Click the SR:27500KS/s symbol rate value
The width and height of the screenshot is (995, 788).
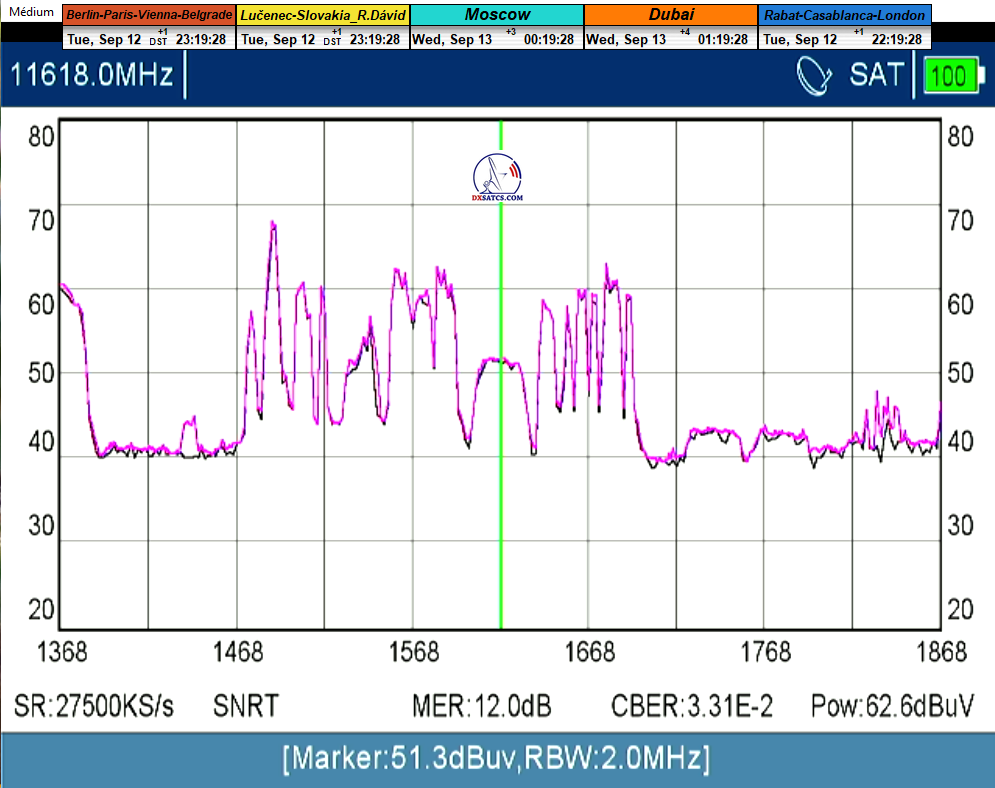[x=94, y=706]
